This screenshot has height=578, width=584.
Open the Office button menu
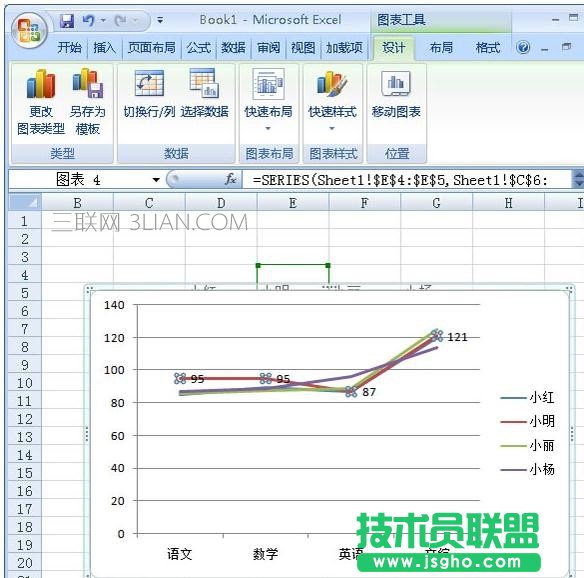tap(29, 31)
